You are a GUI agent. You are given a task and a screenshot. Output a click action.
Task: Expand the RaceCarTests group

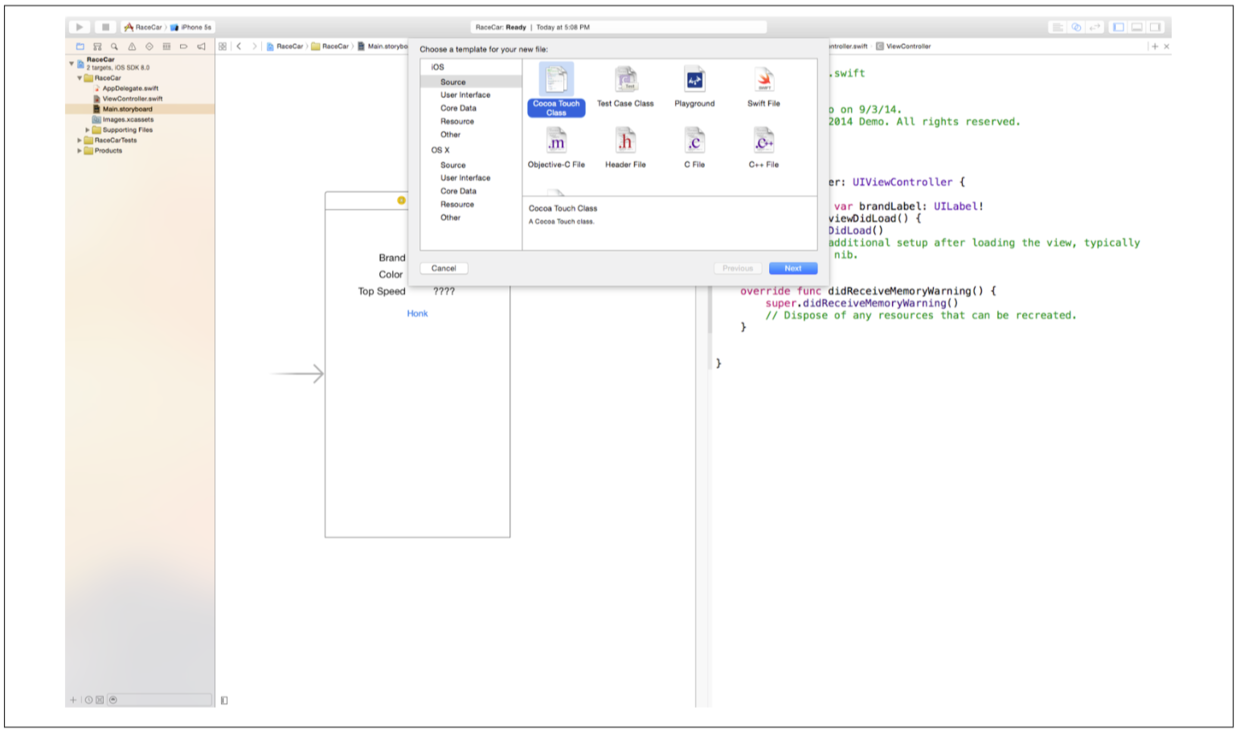point(80,141)
